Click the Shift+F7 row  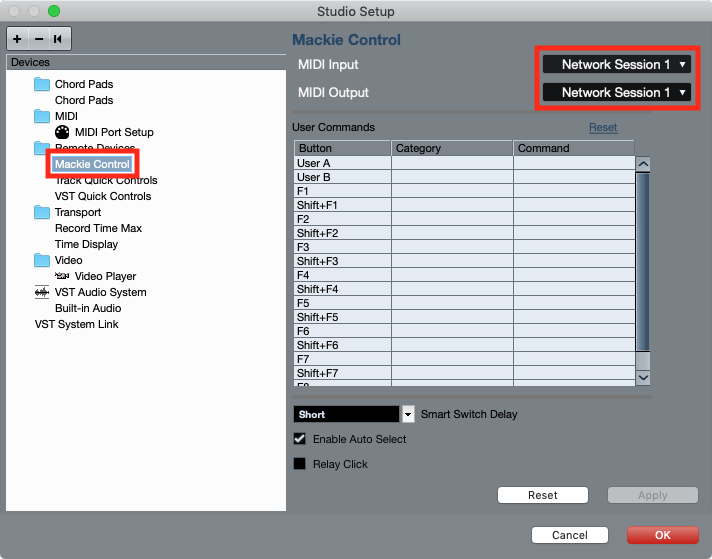point(465,373)
